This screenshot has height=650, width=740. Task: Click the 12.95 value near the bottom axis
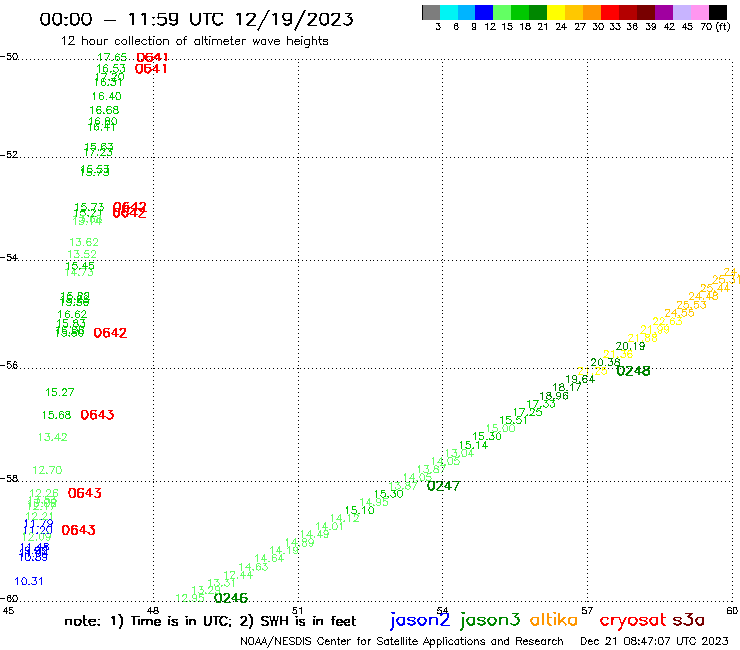(x=190, y=598)
